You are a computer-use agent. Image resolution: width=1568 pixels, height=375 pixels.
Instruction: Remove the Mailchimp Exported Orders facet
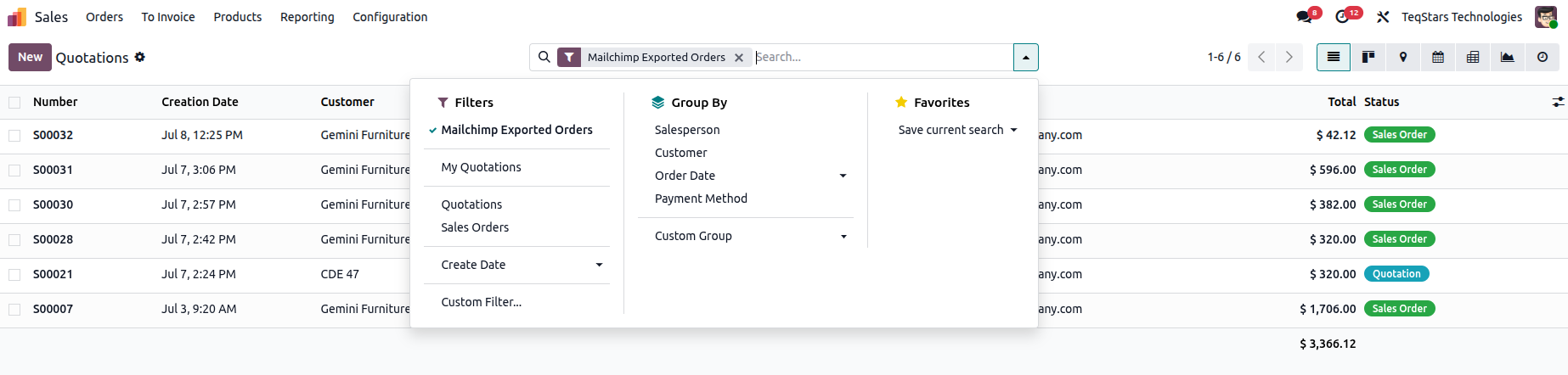tap(739, 58)
